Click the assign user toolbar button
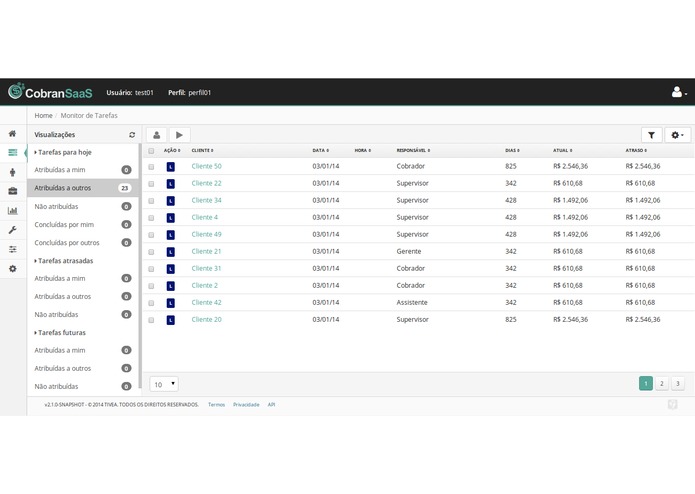 pos(156,135)
